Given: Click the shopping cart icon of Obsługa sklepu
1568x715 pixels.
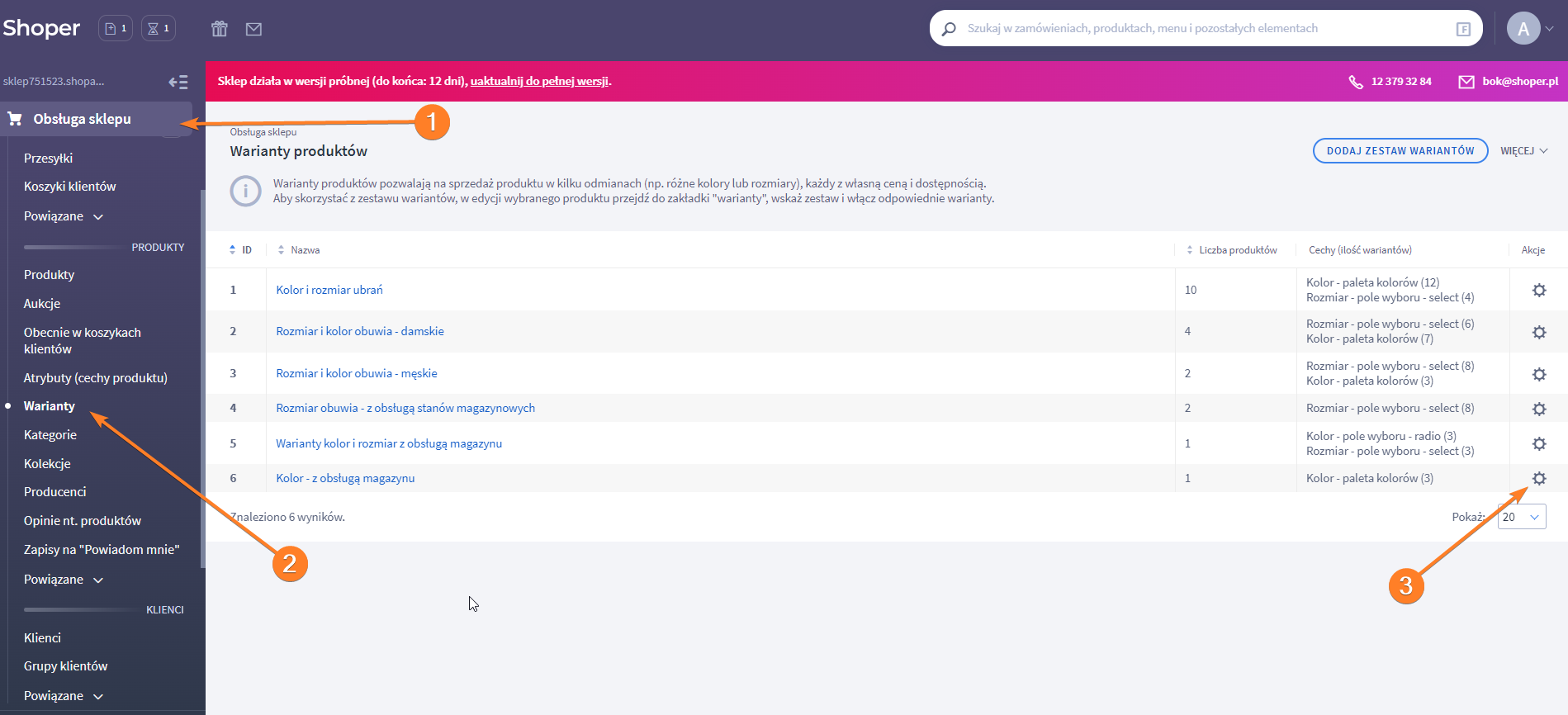Looking at the screenshot, I should 15,119.
